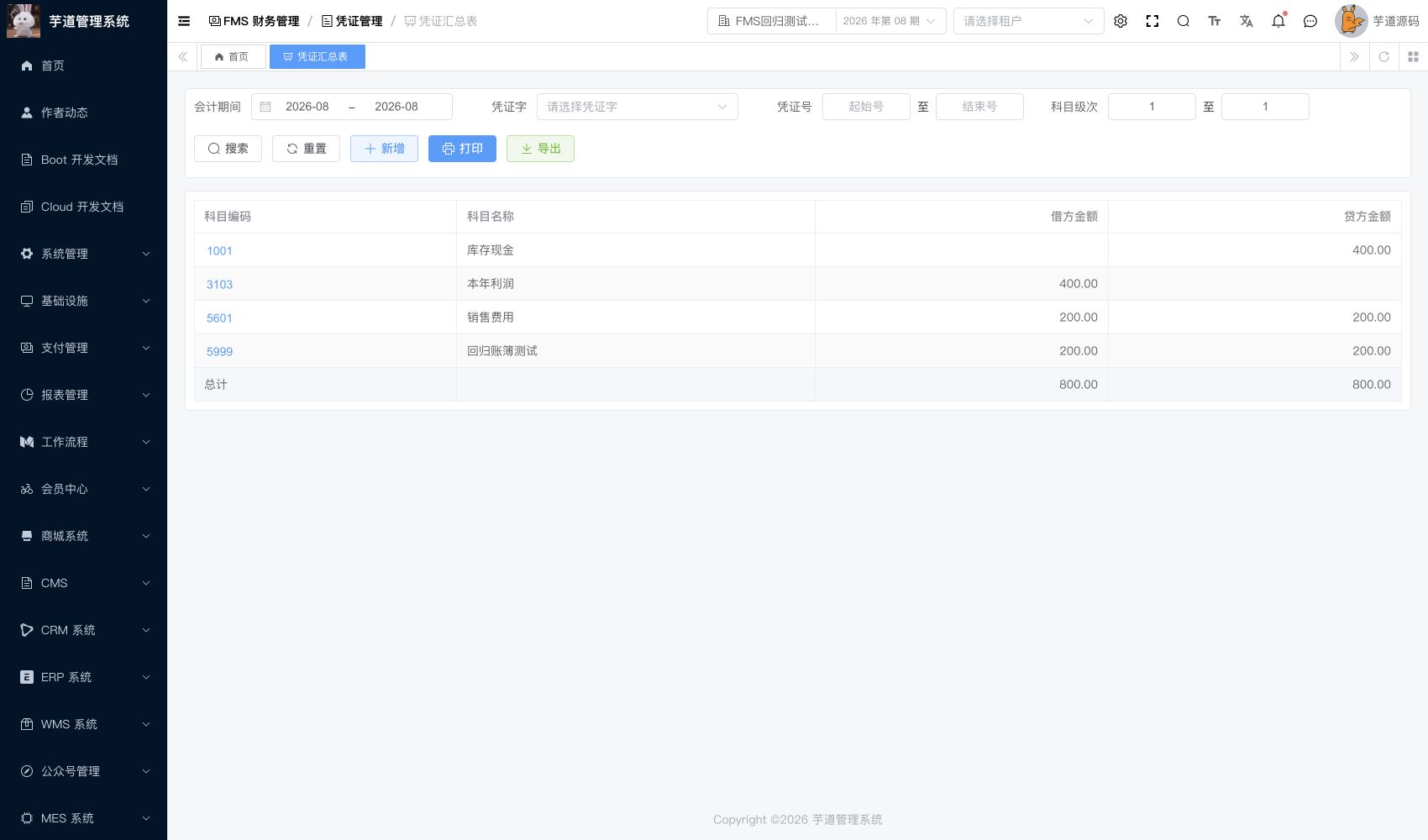Viewport: 1428px width, 840px height.
Task: Click the 贷方金额 column header
Action: pos(1255,217)
